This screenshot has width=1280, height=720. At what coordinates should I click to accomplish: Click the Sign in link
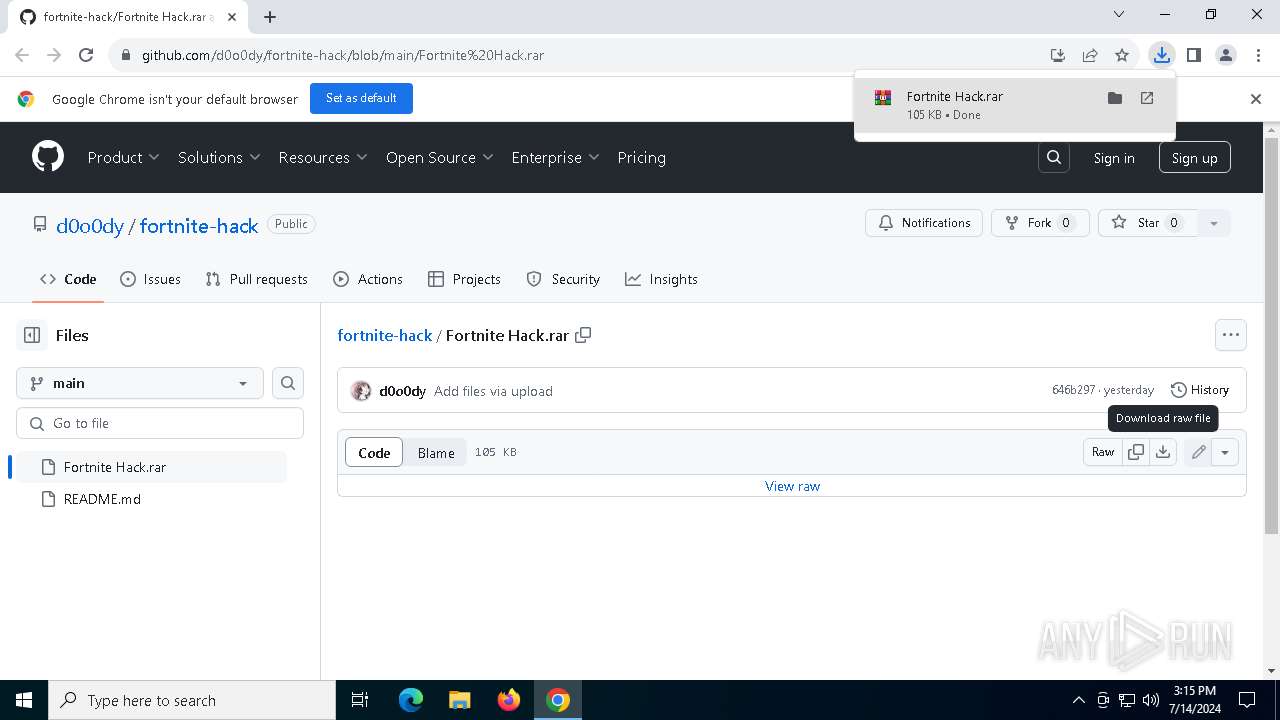point(1114,158)
